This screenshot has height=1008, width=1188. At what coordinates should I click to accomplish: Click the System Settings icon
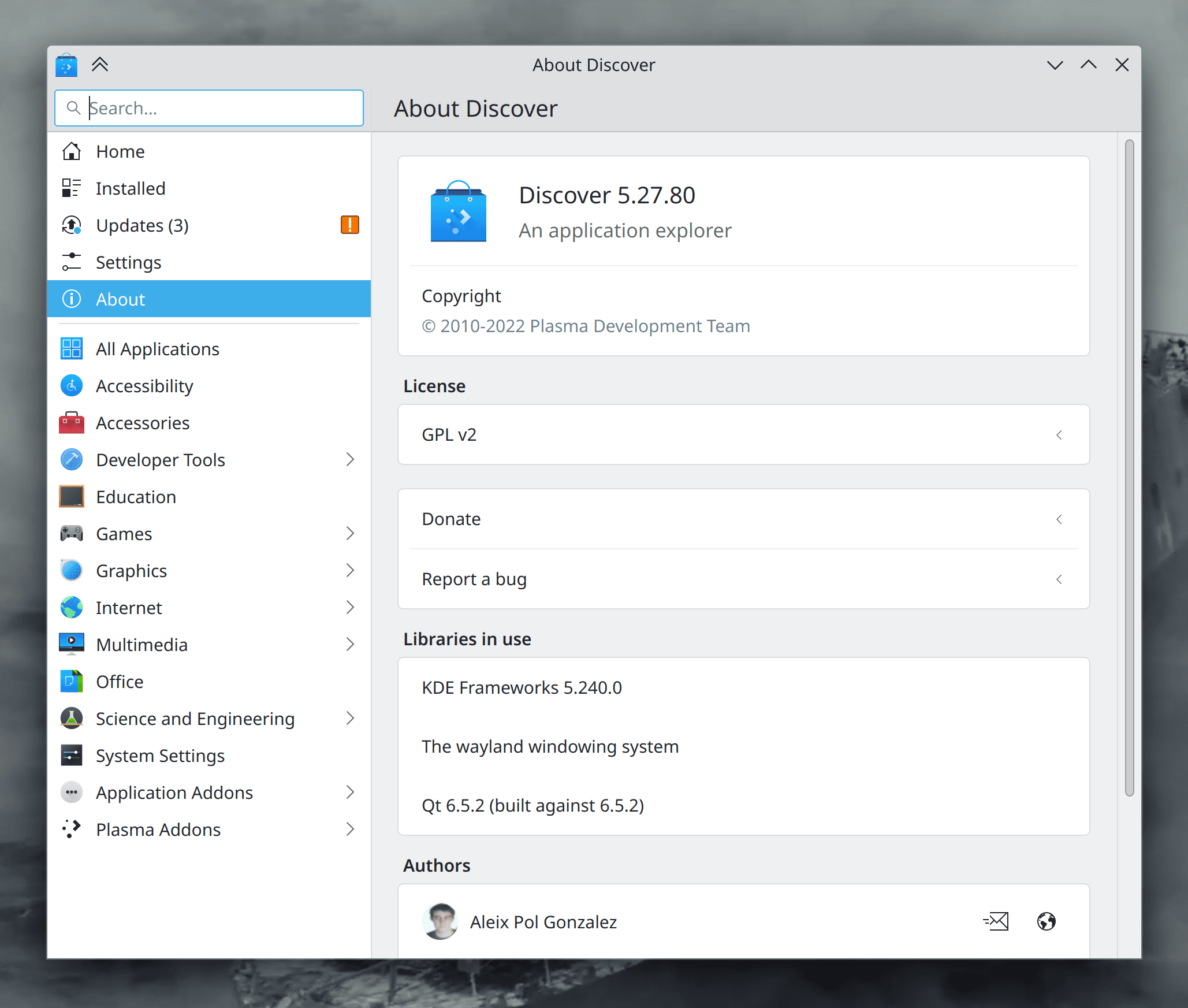coord(72,756)
